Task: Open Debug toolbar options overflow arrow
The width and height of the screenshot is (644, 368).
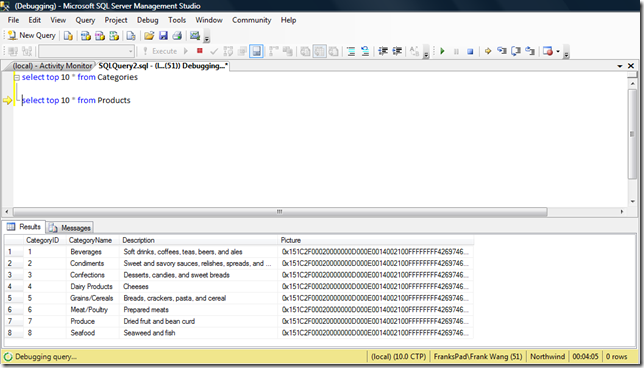Action: pyautogui.click(x=566, y=53)
